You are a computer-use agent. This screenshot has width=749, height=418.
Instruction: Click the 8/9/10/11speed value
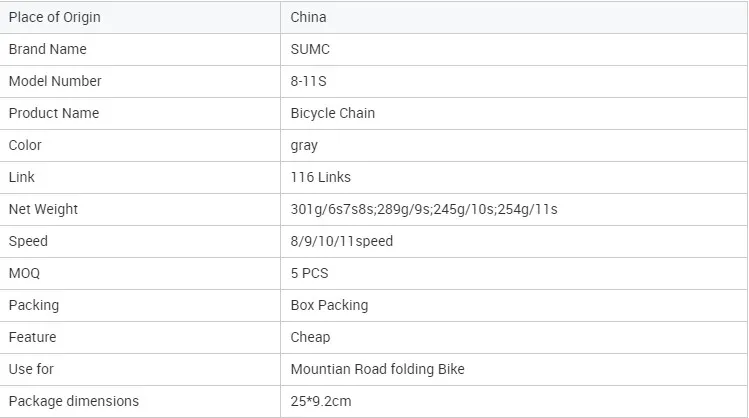coord(342,241)
